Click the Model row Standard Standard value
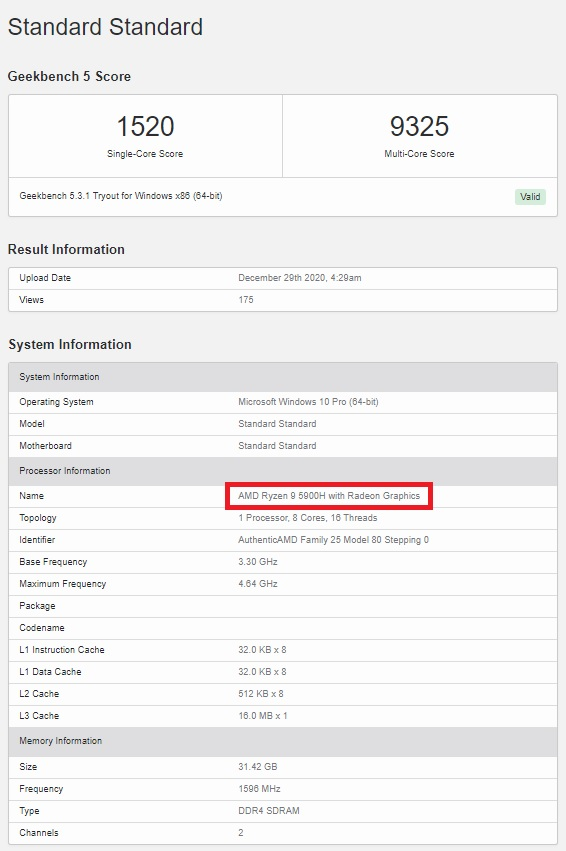 (277, 424)
